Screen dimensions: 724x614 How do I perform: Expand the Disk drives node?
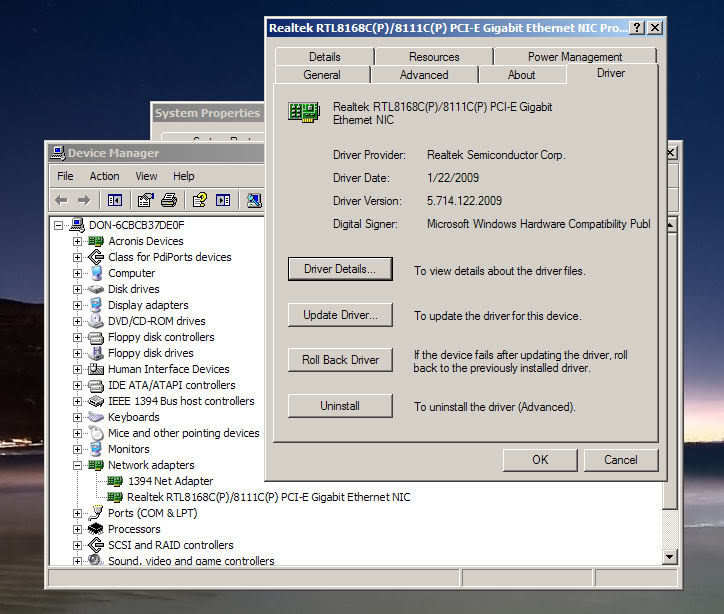point(77,289)
